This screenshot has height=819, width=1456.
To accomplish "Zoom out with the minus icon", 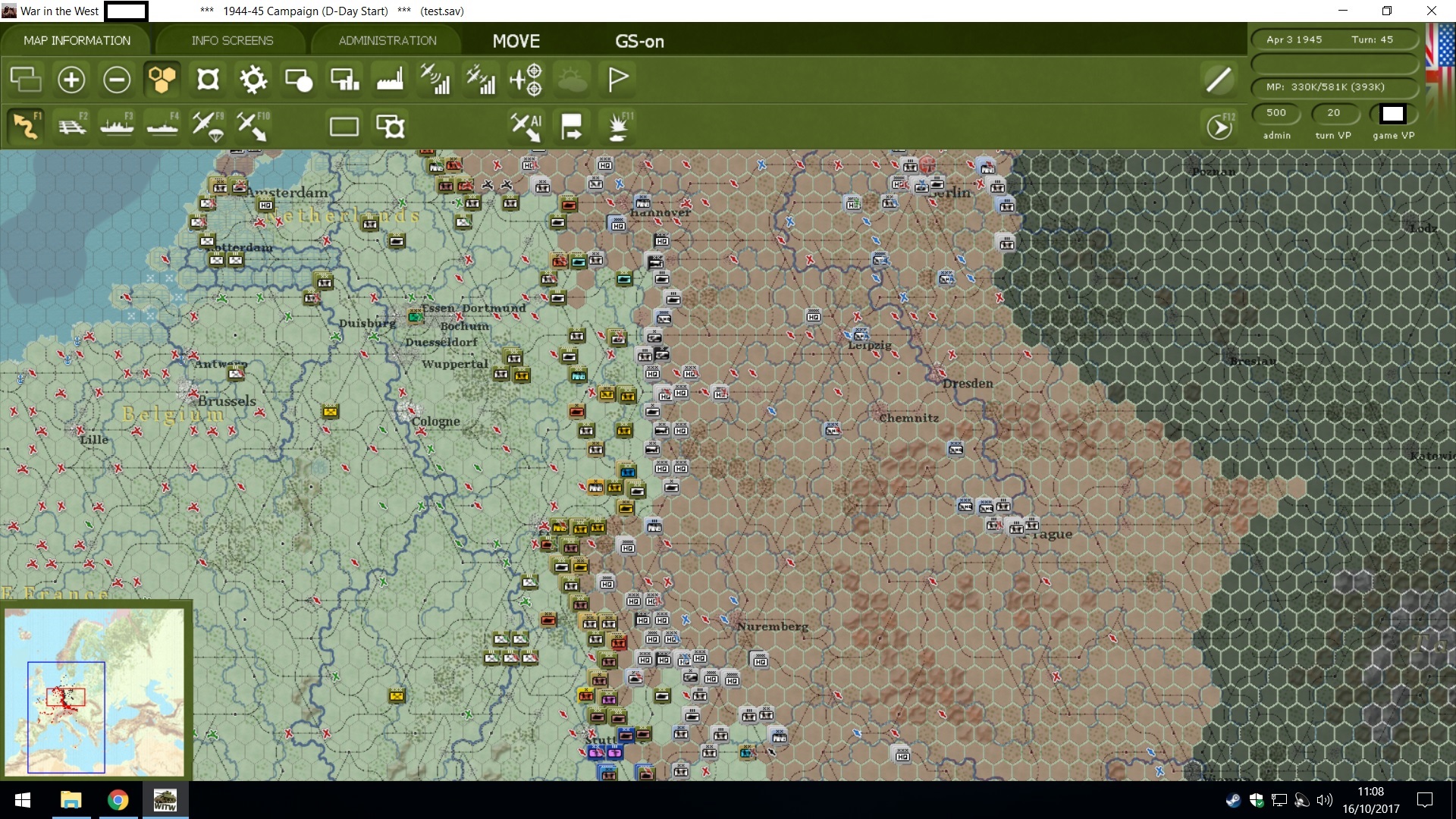I will 117,79.
